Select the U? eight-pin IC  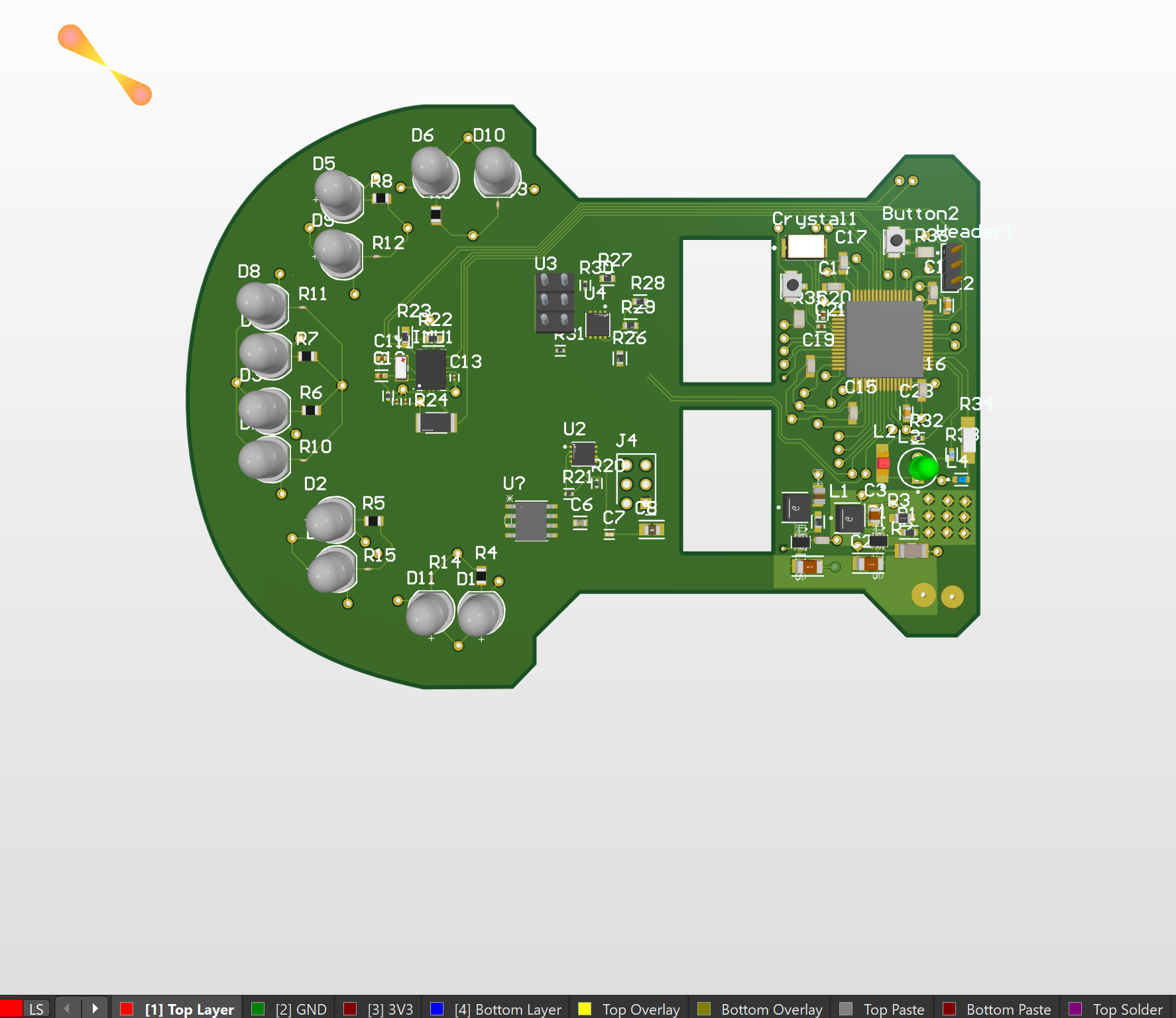coord(532,521)
